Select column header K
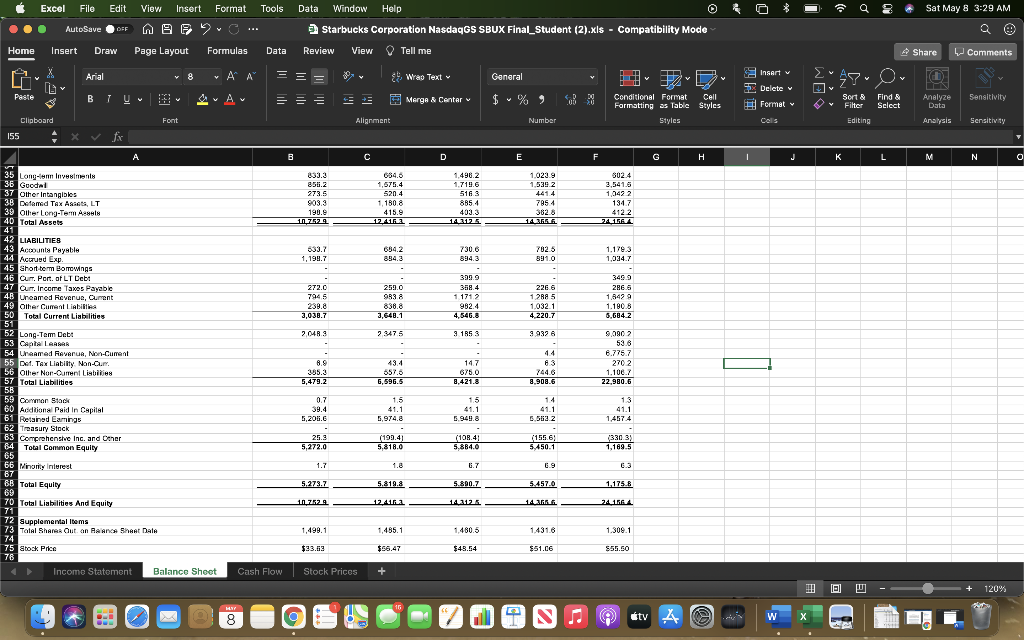Viewport: 1024px width, 640px height. [838, 157]
